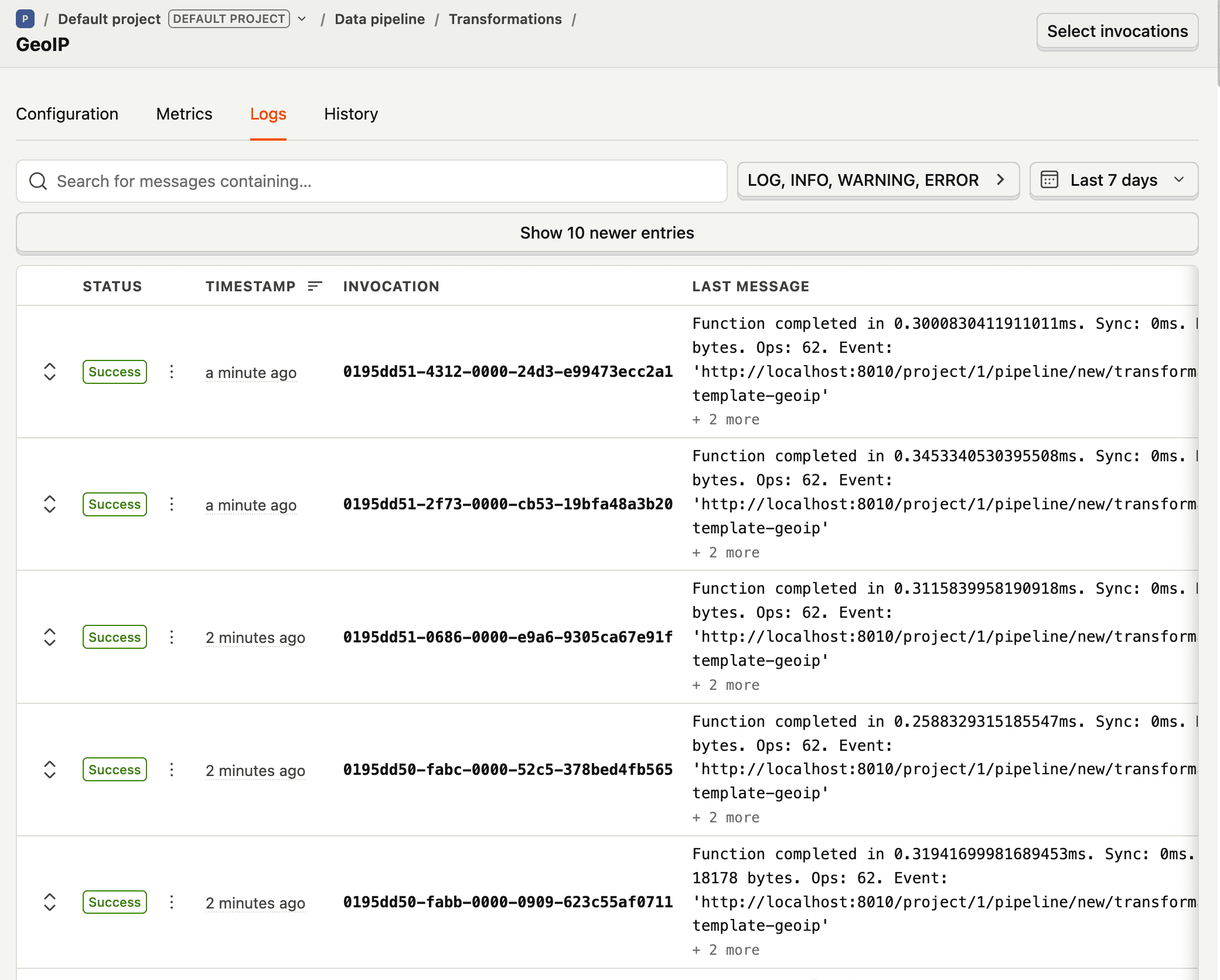Viewport: 1220px width, 980px height.
Task: Focus the message search field
Action: pyautogui.click(x=372, y=181)
